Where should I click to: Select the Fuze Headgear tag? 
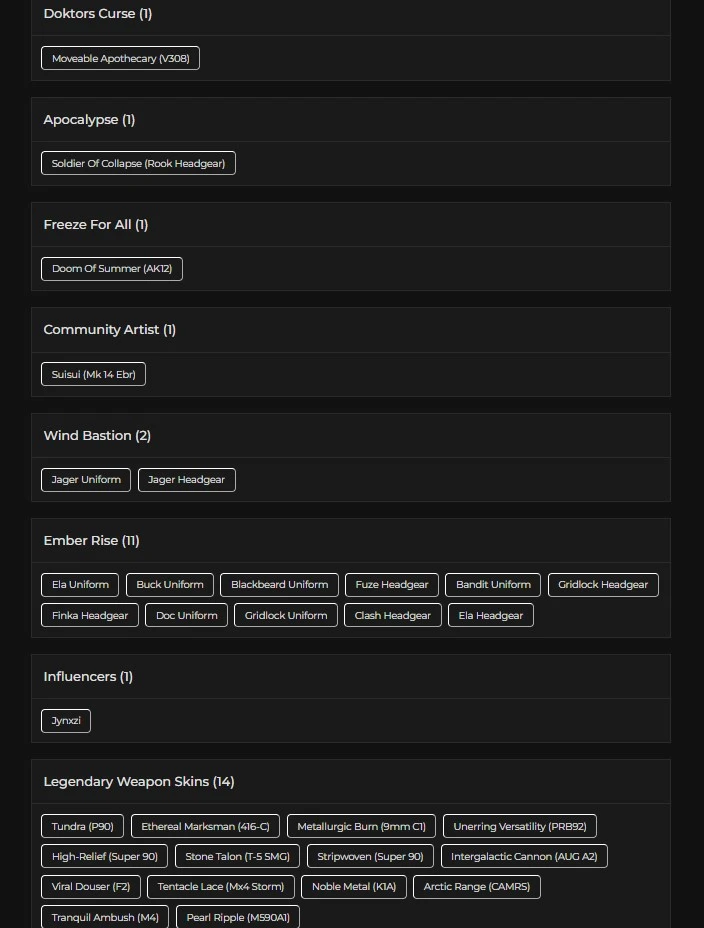[x=391, y=584]
